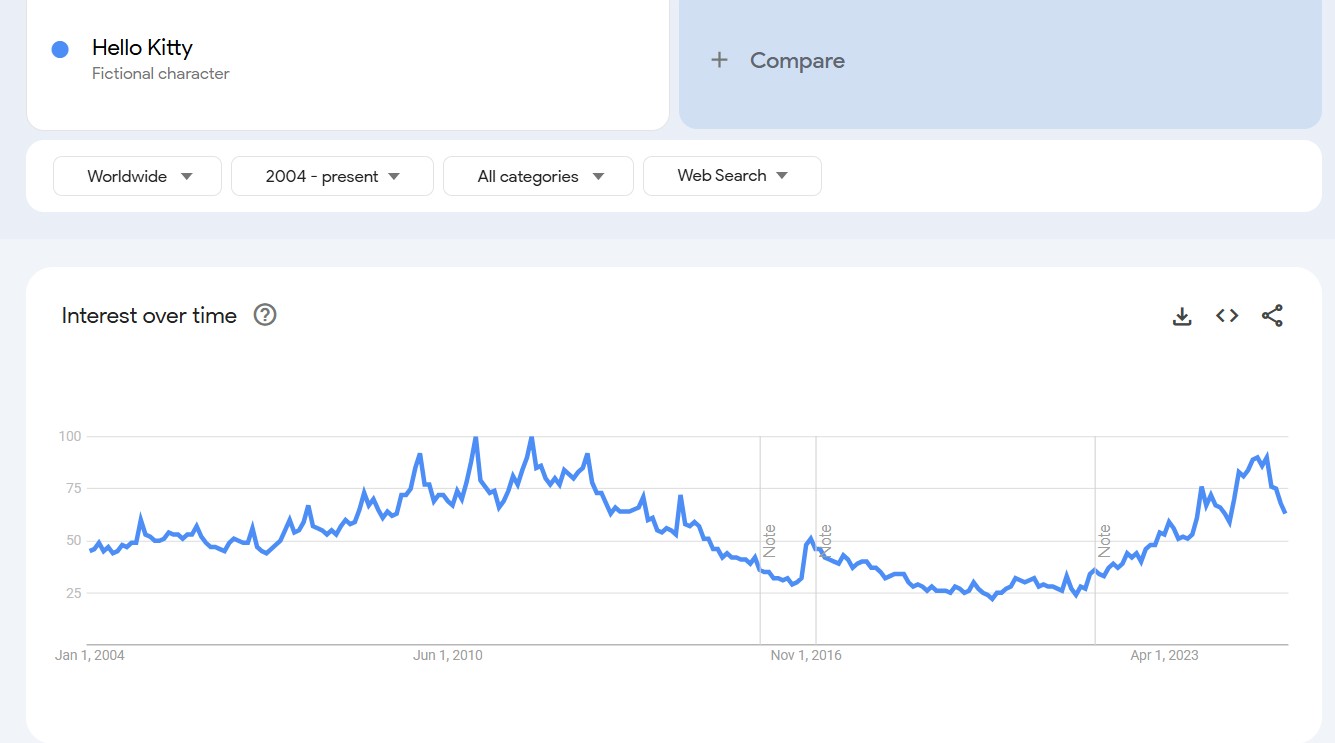This screenshot has height=743, width=1335.
Task: Click the Interest over time heading
Action: pyautogui.click(x=149, y=316)
